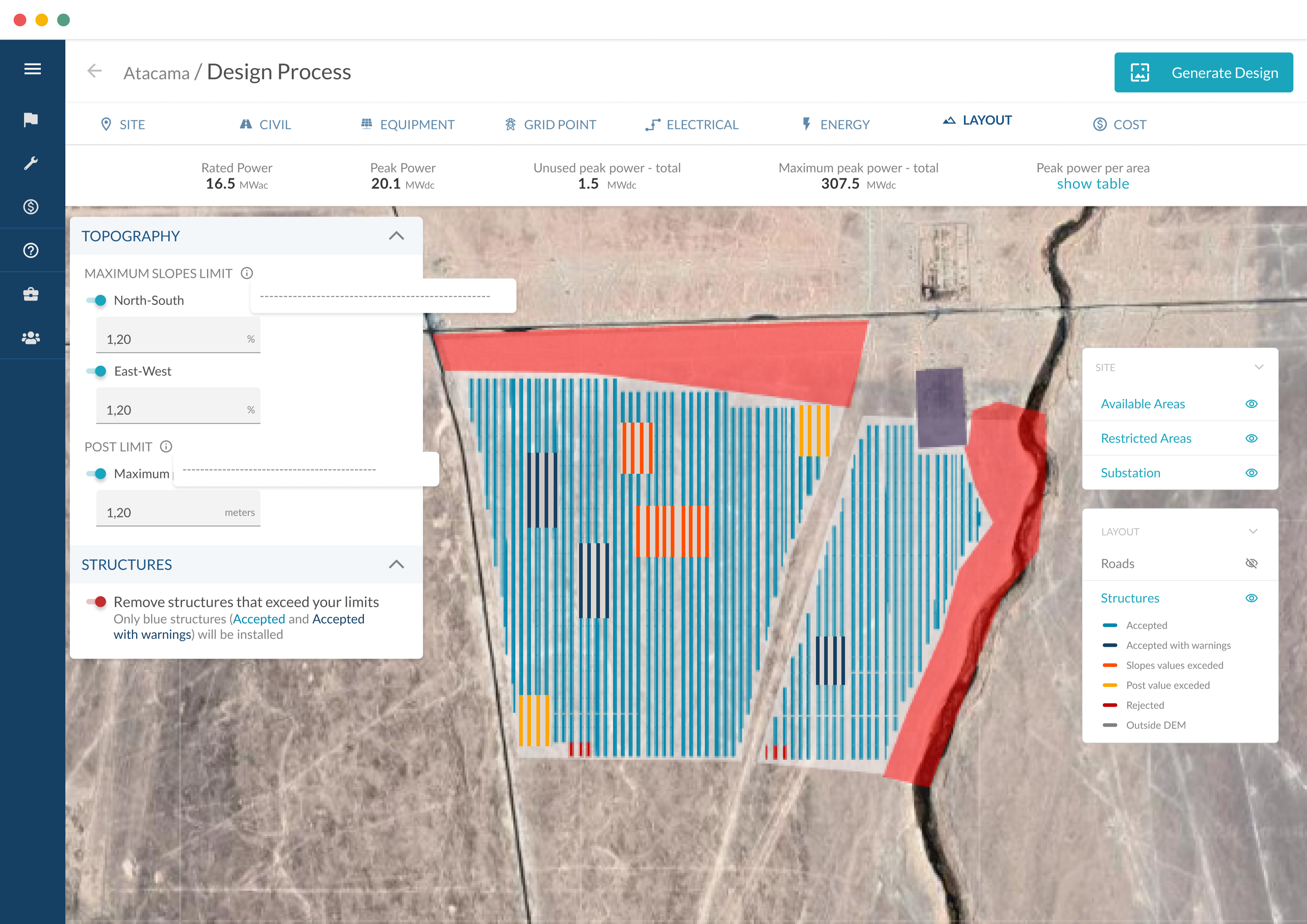The width and height of the screenshot is (1307, 924).
Task: Toggle the North-South slope switch
Action: [x=97, y=300]
